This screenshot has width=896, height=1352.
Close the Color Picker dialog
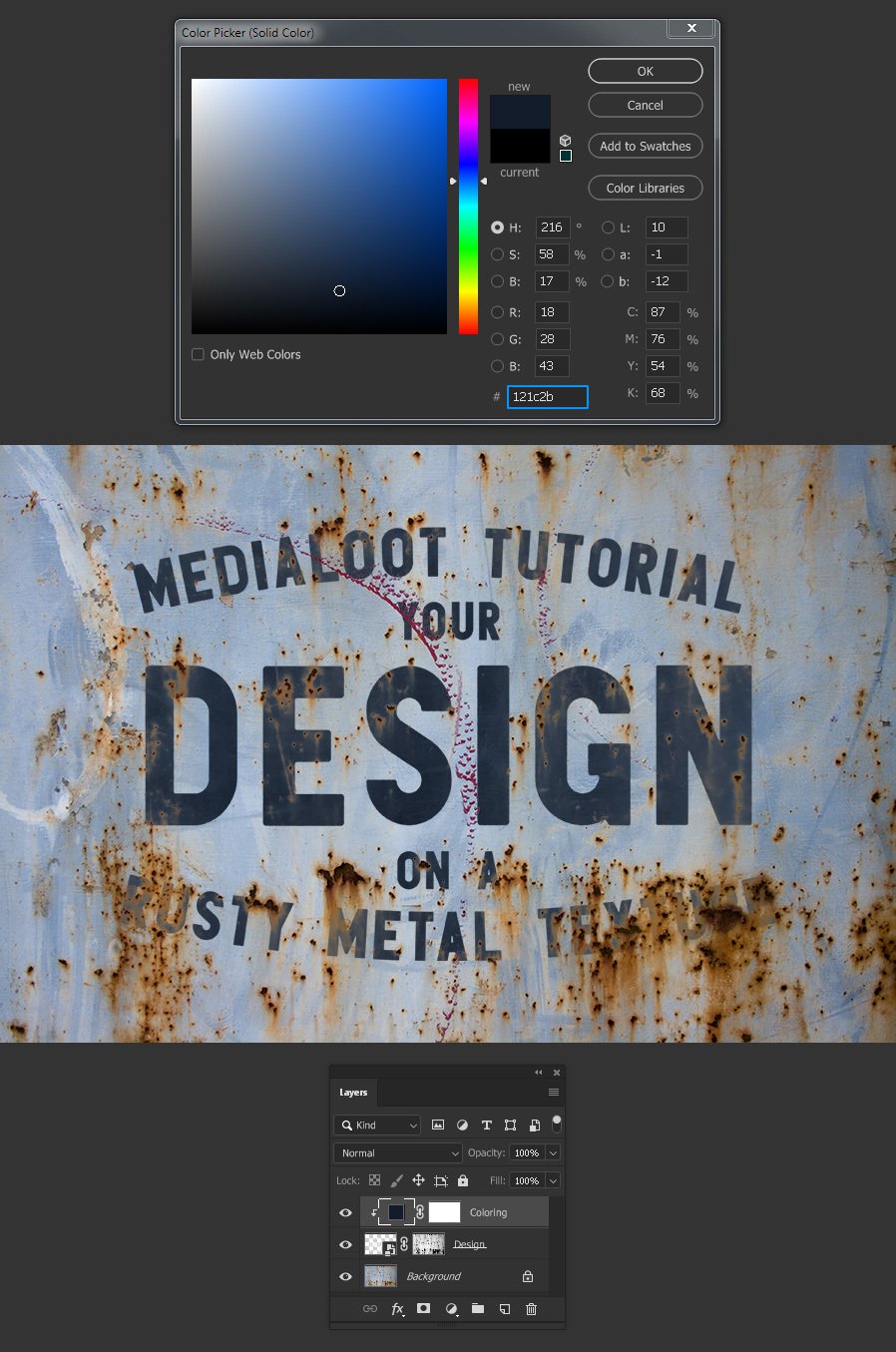[x=691, y=28]
